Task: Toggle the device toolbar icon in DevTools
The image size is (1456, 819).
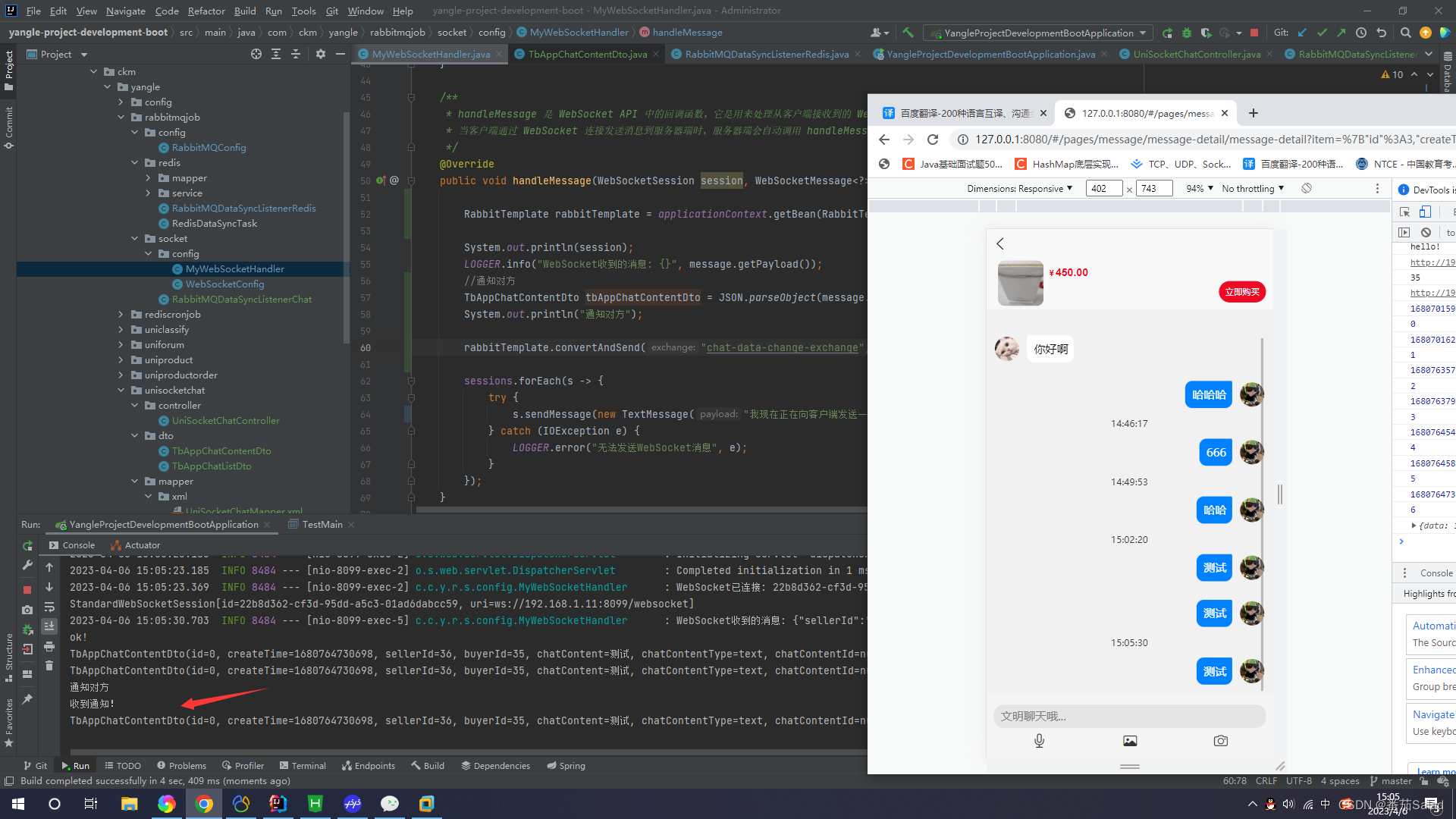Action: (1425, 212)
